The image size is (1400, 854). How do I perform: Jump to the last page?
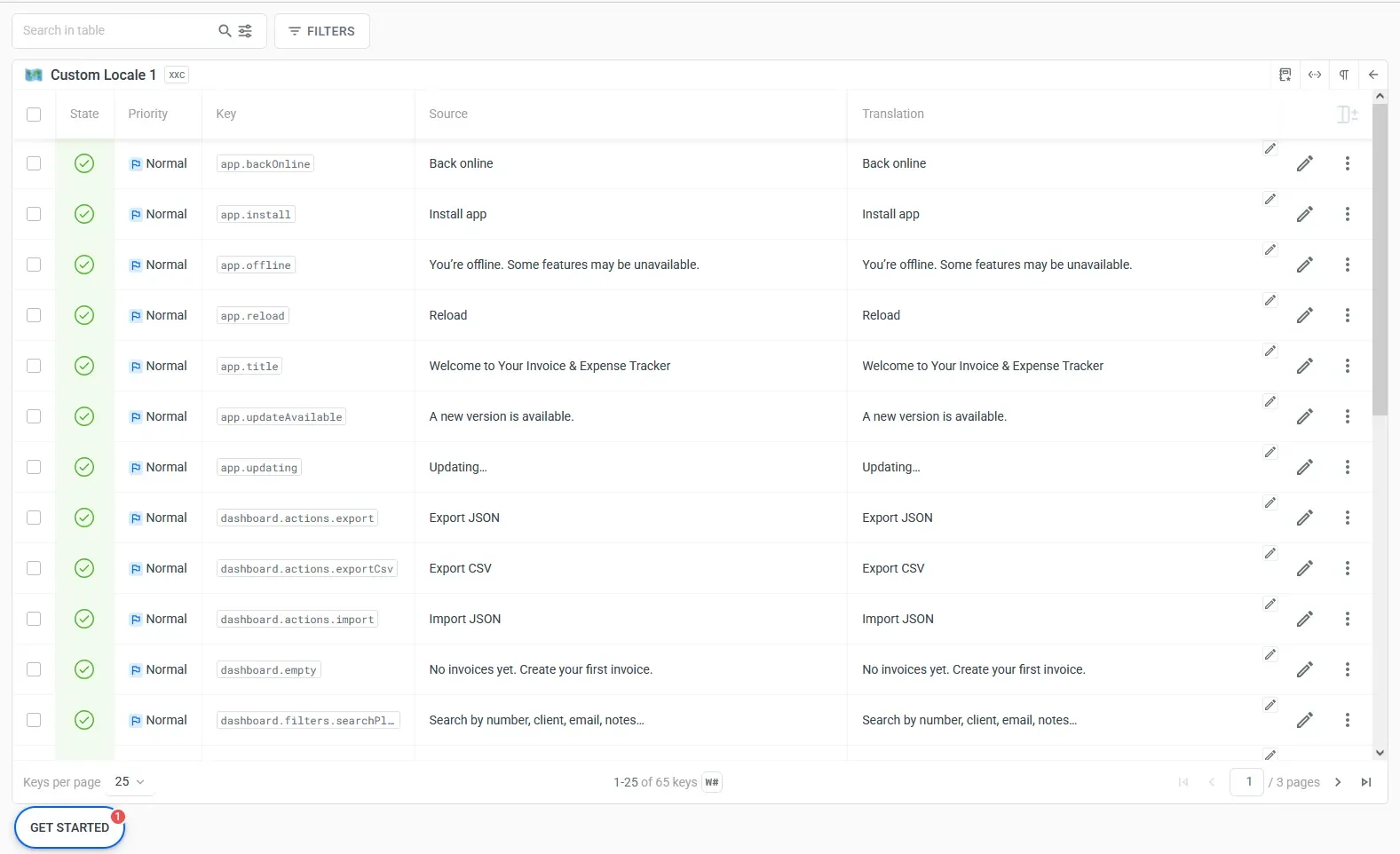(x=1366, y=782)
